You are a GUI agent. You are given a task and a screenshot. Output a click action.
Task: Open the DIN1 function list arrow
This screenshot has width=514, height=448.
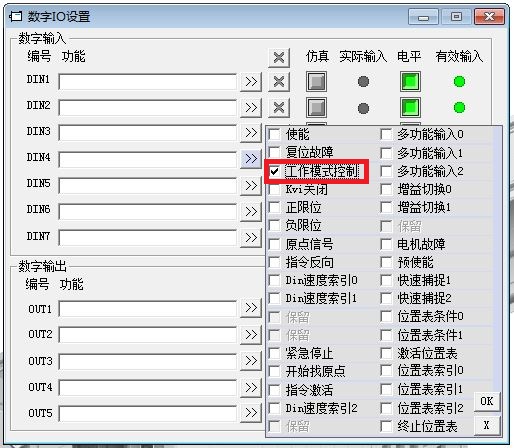(251, 82)
